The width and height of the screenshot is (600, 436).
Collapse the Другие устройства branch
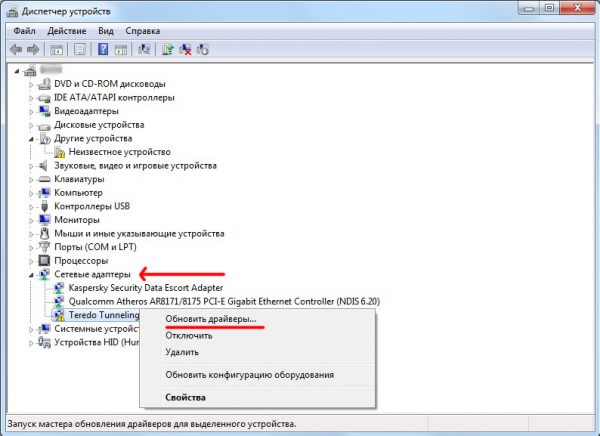click(x=31, y=139)
